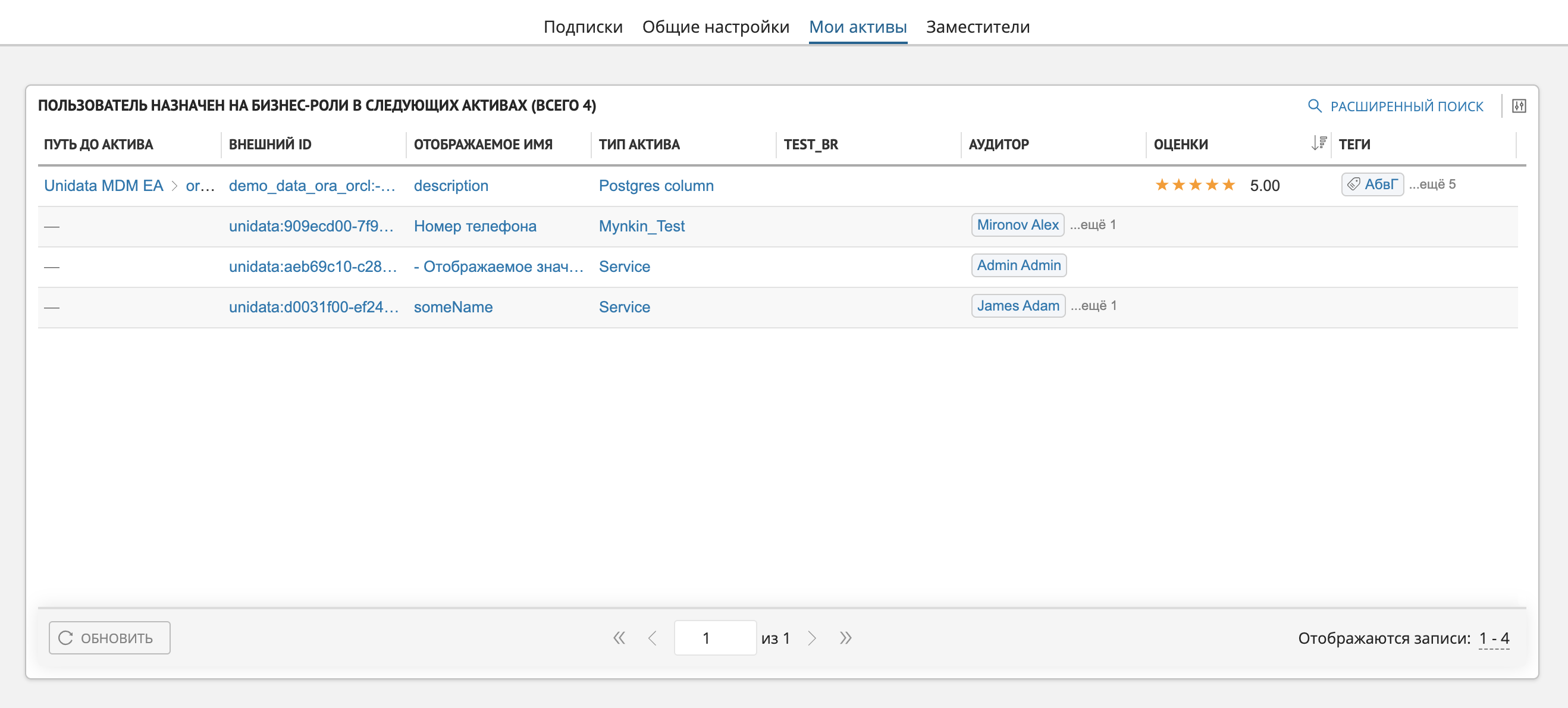
Task: Click the page number input field
Action: pos(714,637)
